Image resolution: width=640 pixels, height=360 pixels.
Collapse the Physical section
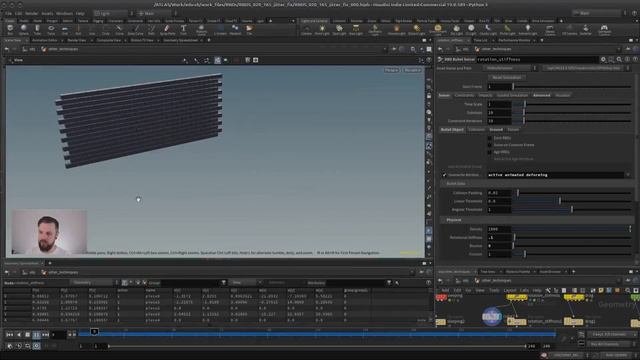453,220
